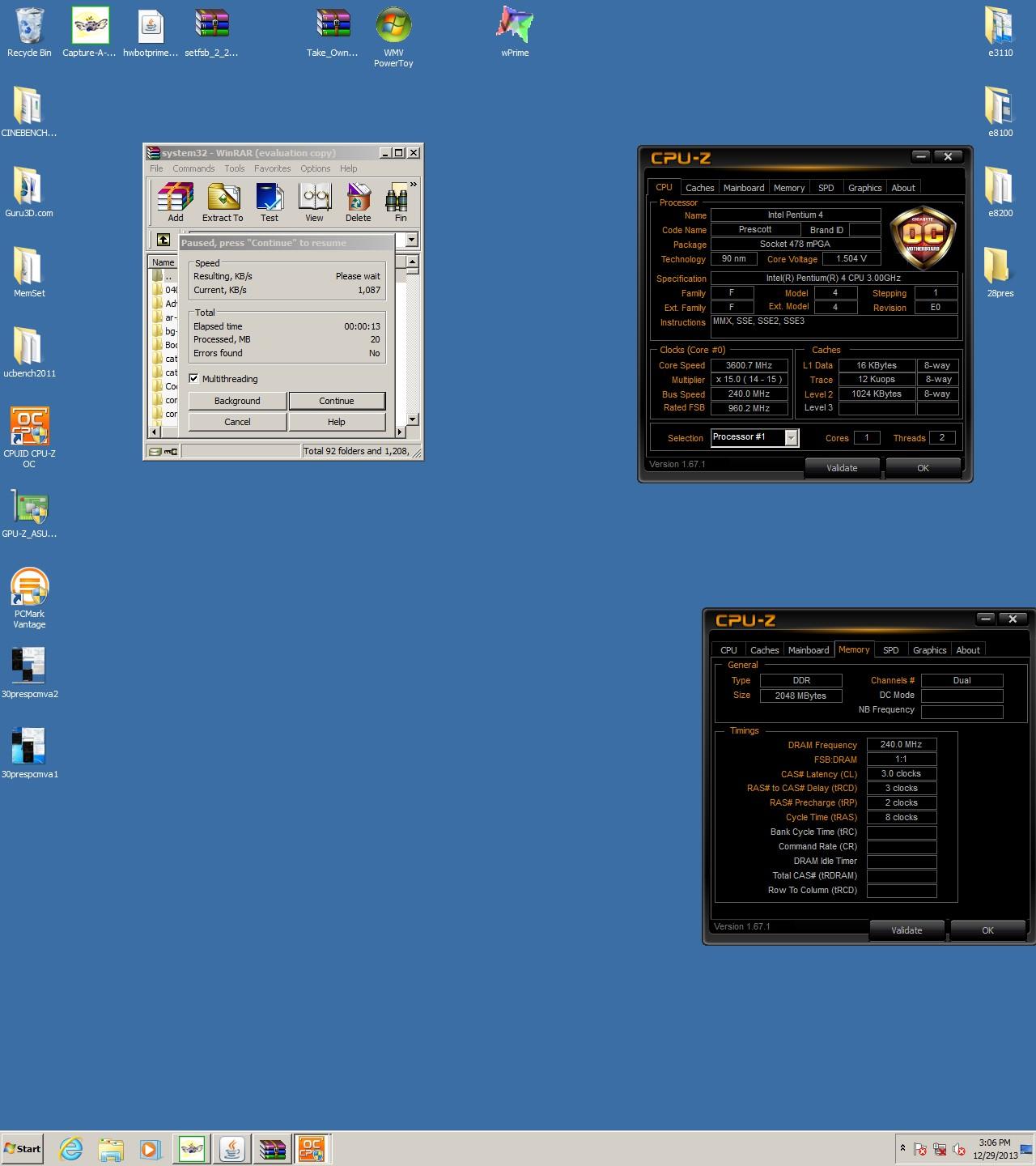This screenshot has width=1036, height=1166.
Task: Open the WinRAR File menu
Action: [x=156, y=168]
